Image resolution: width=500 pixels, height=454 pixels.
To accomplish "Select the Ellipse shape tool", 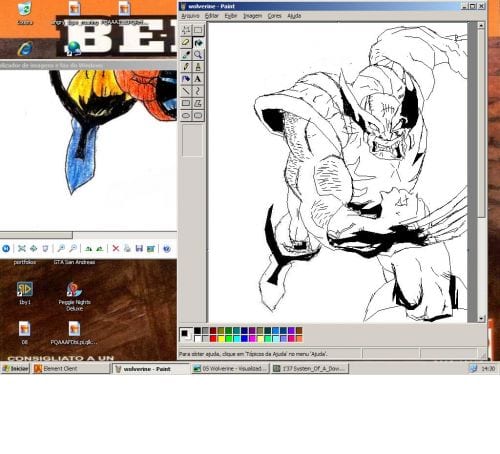I will (x=186, y=115).
